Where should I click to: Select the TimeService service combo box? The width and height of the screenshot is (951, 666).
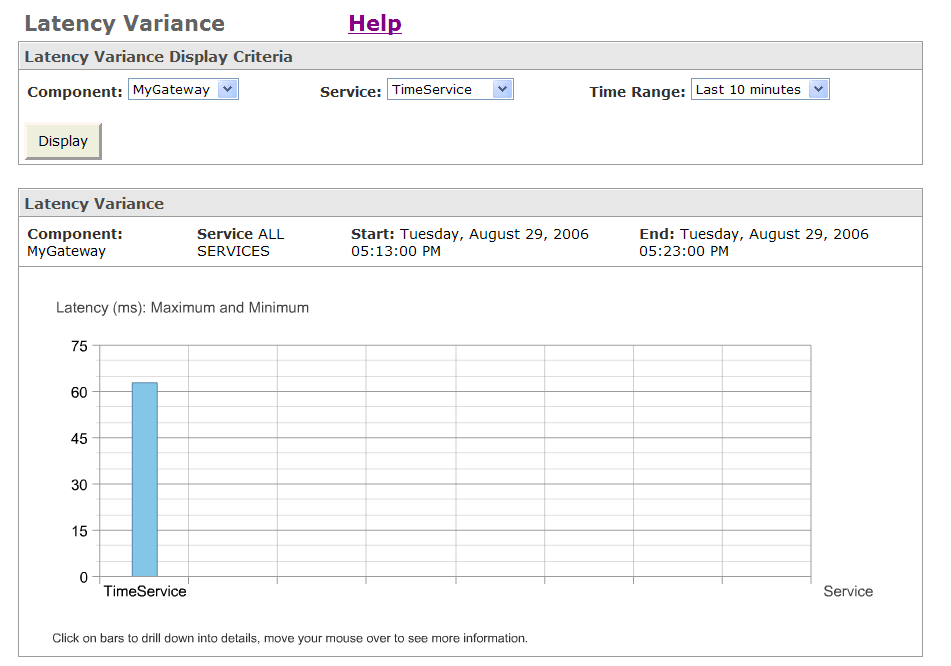point(450,89)
